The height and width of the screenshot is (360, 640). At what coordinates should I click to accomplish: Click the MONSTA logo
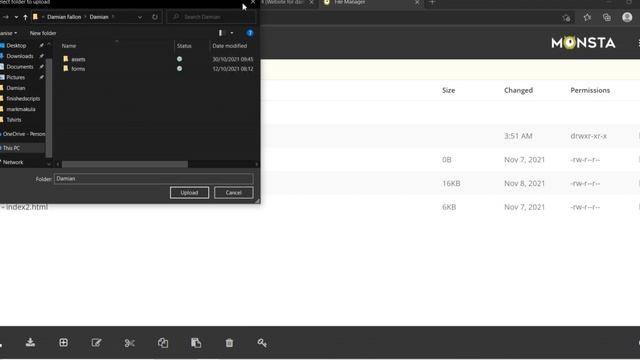[583, 42]
